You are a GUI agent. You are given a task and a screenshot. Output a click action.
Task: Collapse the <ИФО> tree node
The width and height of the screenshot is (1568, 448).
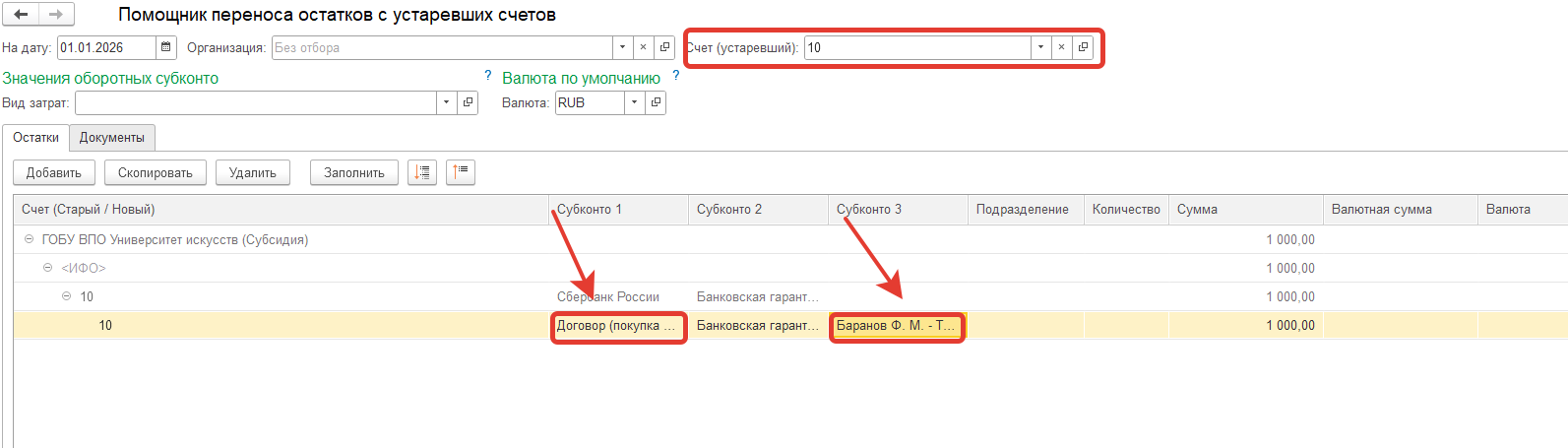click(47, 268)
